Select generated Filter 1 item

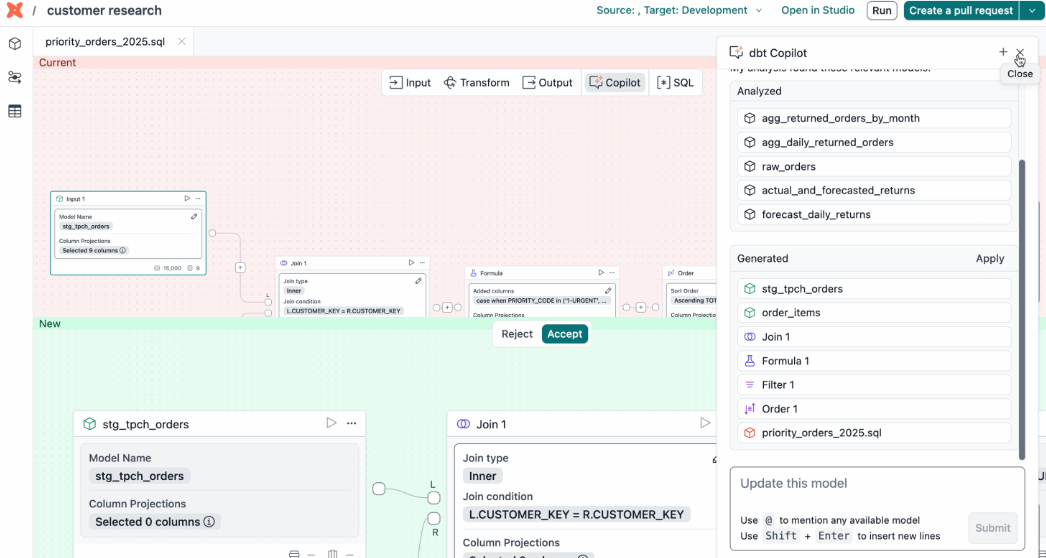click(x=874, y=384)
